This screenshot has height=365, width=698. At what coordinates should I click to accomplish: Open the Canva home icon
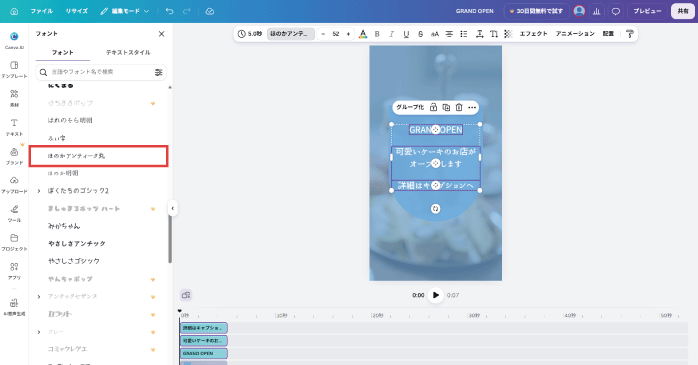pyautogui.click(x=14, y=11)
